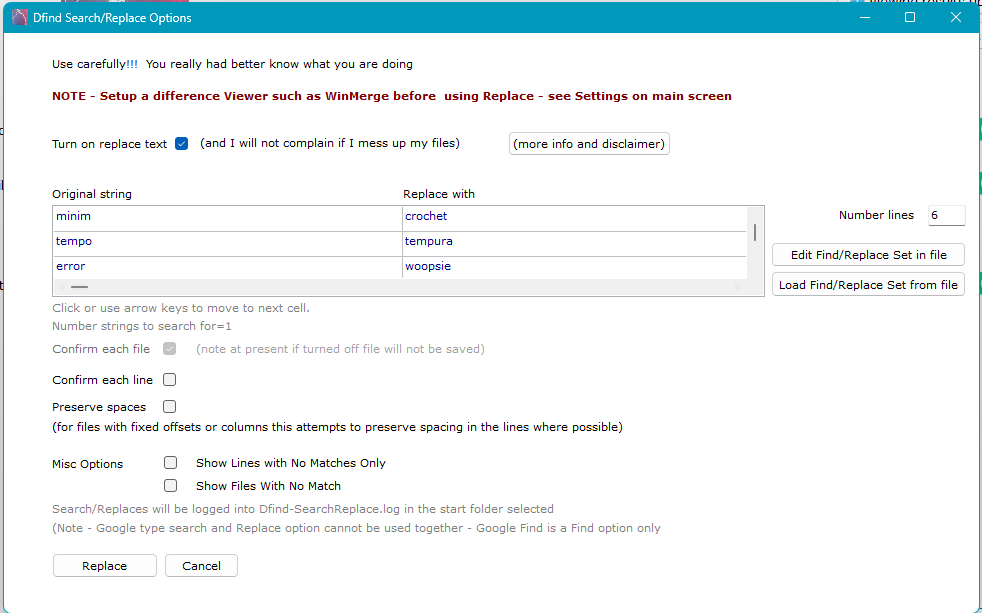The image size is (982, 613).
Task: Click the Dfind app icon in the title bar
Action: pos(17,17)
